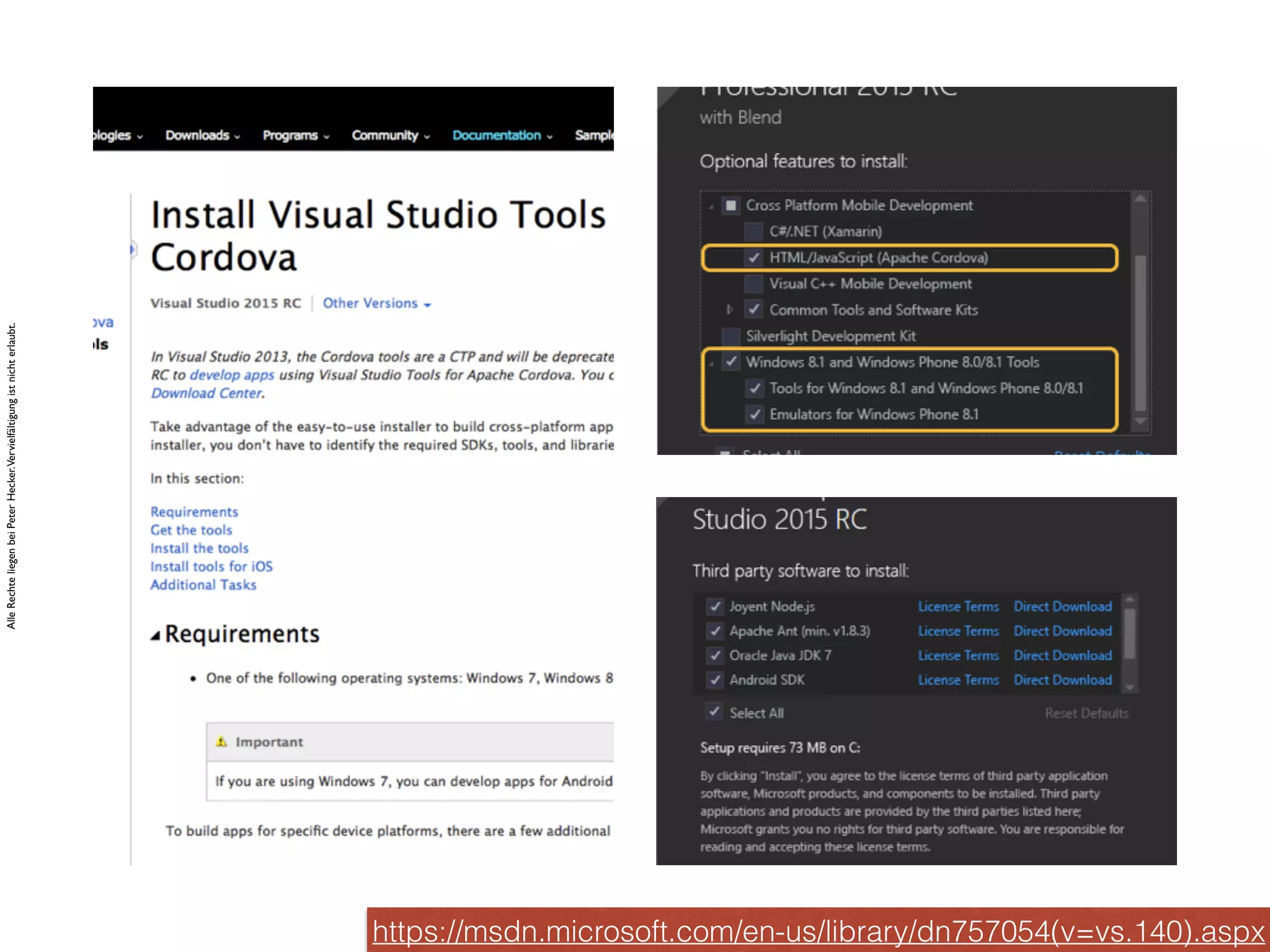This screenshot has height=952, width=1270.
Task: Open the Additional Tasks link
Action: click(x=203, y=584)
